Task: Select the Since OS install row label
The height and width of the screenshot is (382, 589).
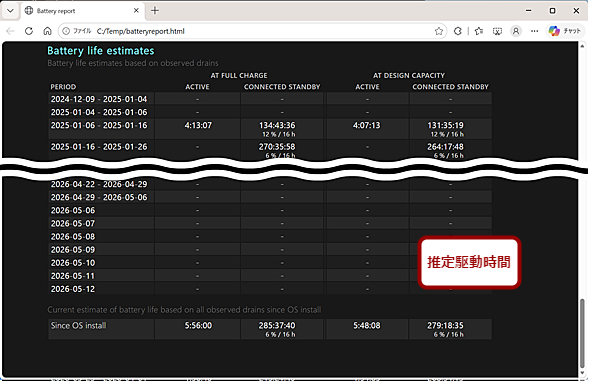Action: [x=79, y=326]
